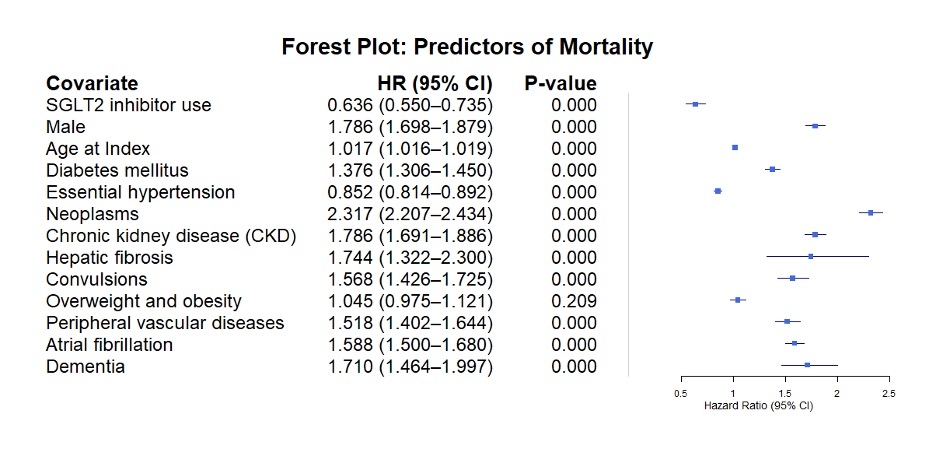Screen dimensions: 936x456
Task: Select the Covariate column header
Action: (92, 83)
